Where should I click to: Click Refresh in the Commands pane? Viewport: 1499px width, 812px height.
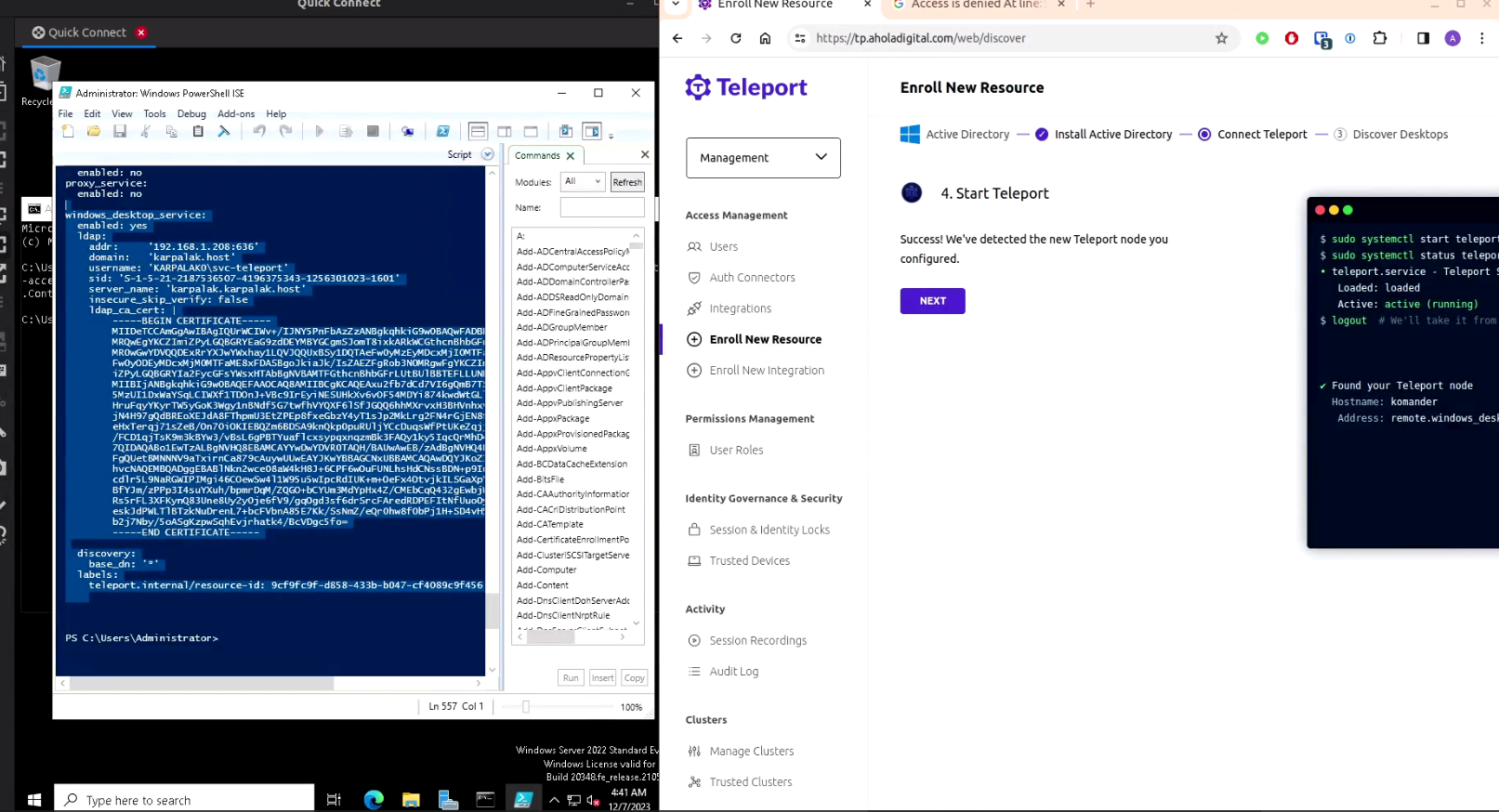click(x=627, y=182)
